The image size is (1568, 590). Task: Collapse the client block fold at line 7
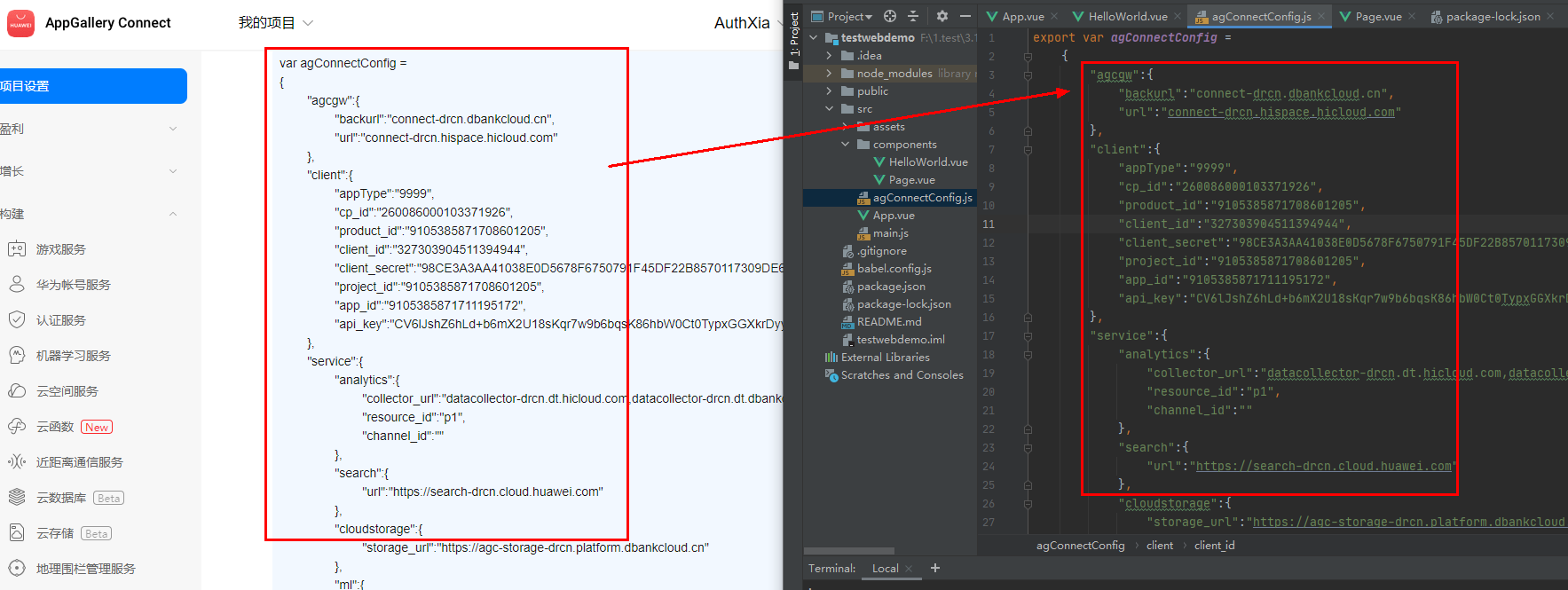(1028, 149)
